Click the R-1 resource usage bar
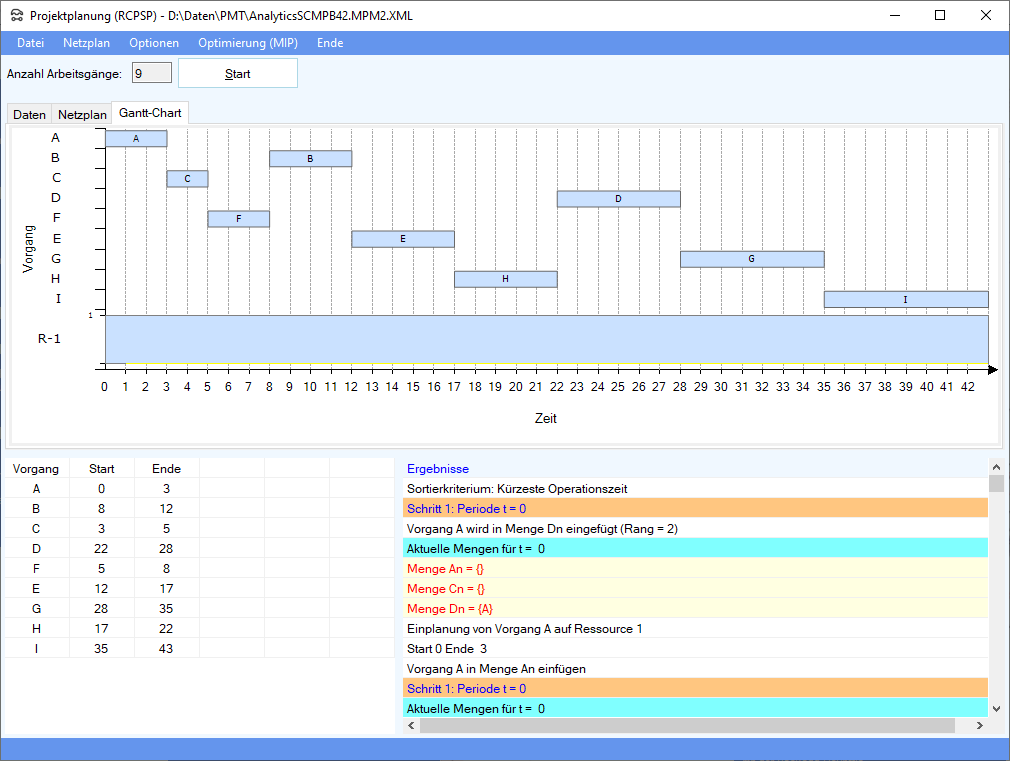 (x=546, y=340)
